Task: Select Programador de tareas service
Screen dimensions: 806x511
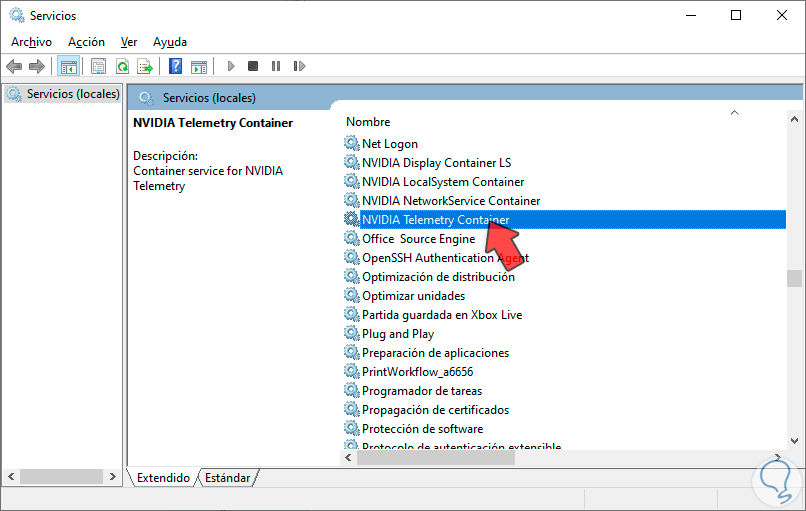Action: 422,391
